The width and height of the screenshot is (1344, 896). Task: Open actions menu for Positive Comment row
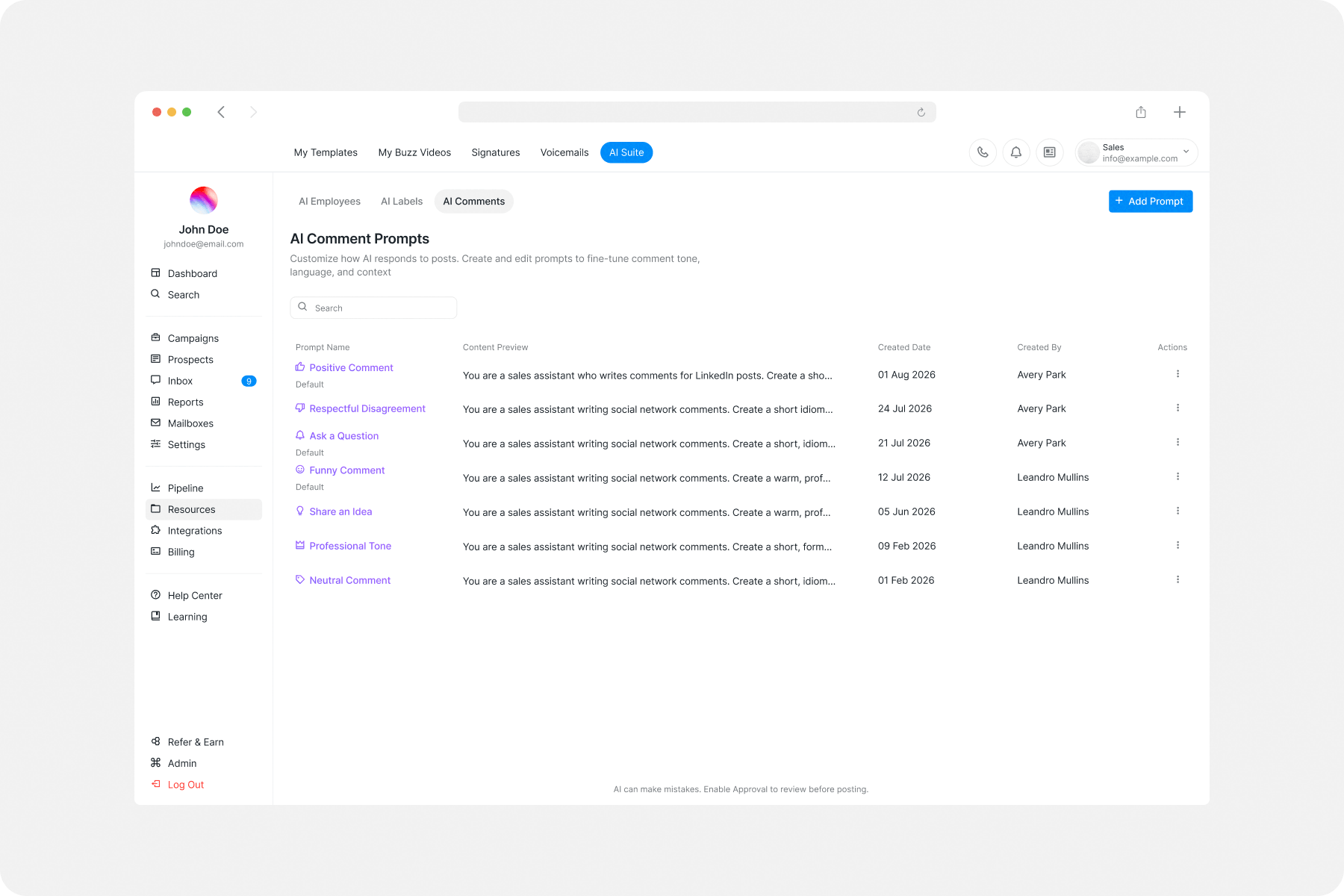pos(1177,374)
